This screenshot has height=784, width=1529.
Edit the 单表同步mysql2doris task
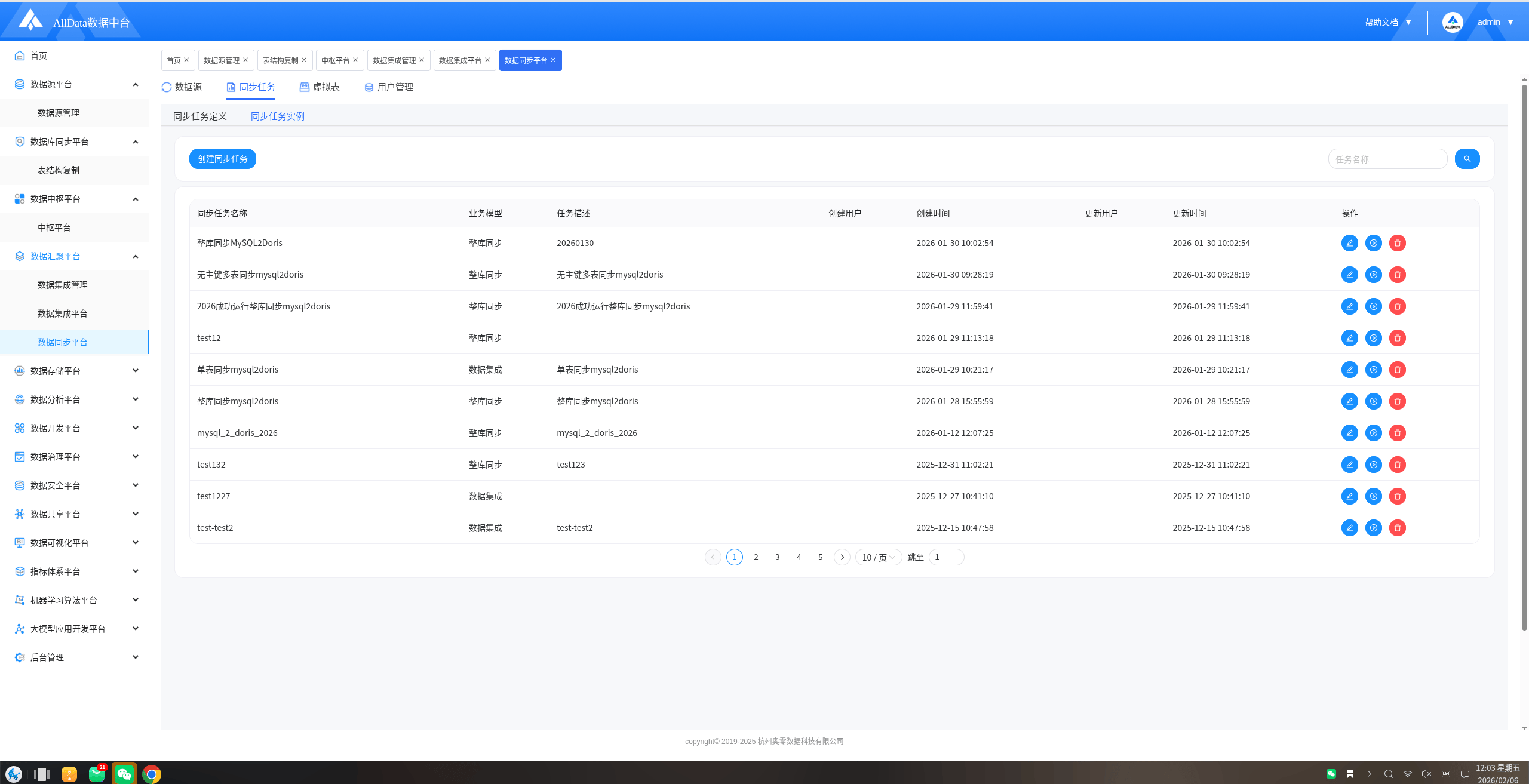click(x=1349, y=370)
